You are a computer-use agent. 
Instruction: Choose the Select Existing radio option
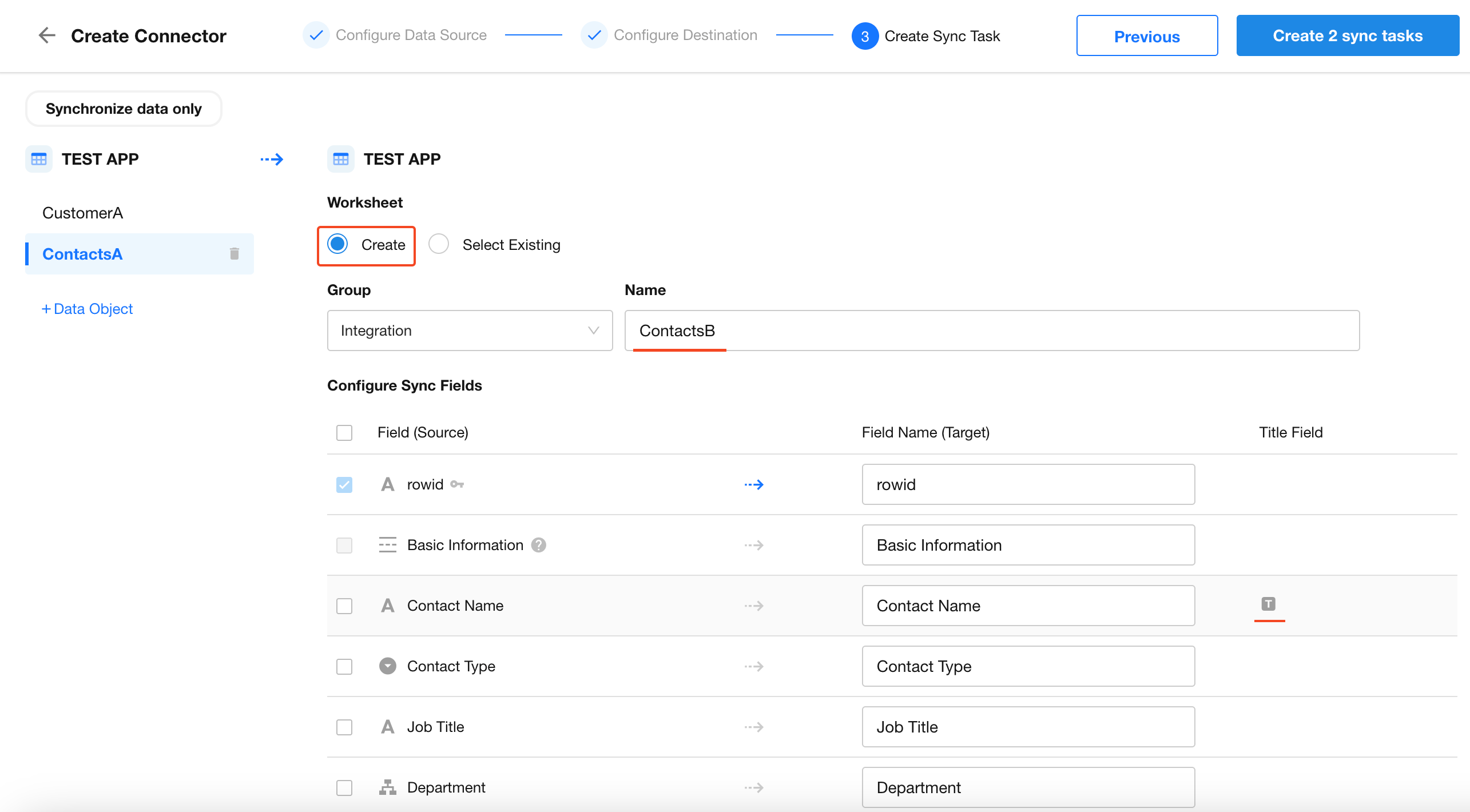pyautogui.click(x=439, y=244)
